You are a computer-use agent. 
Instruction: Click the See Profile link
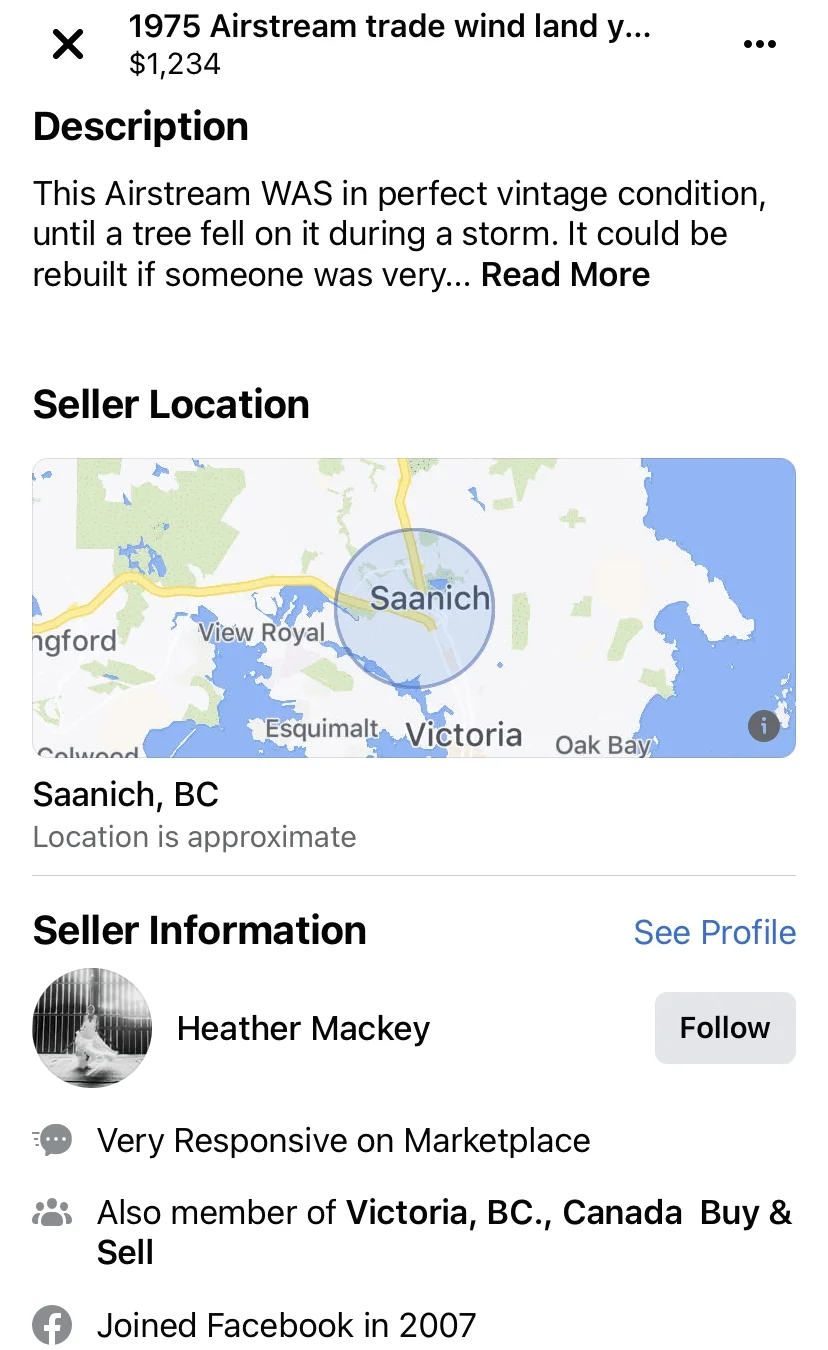click(x=714, y=932)
